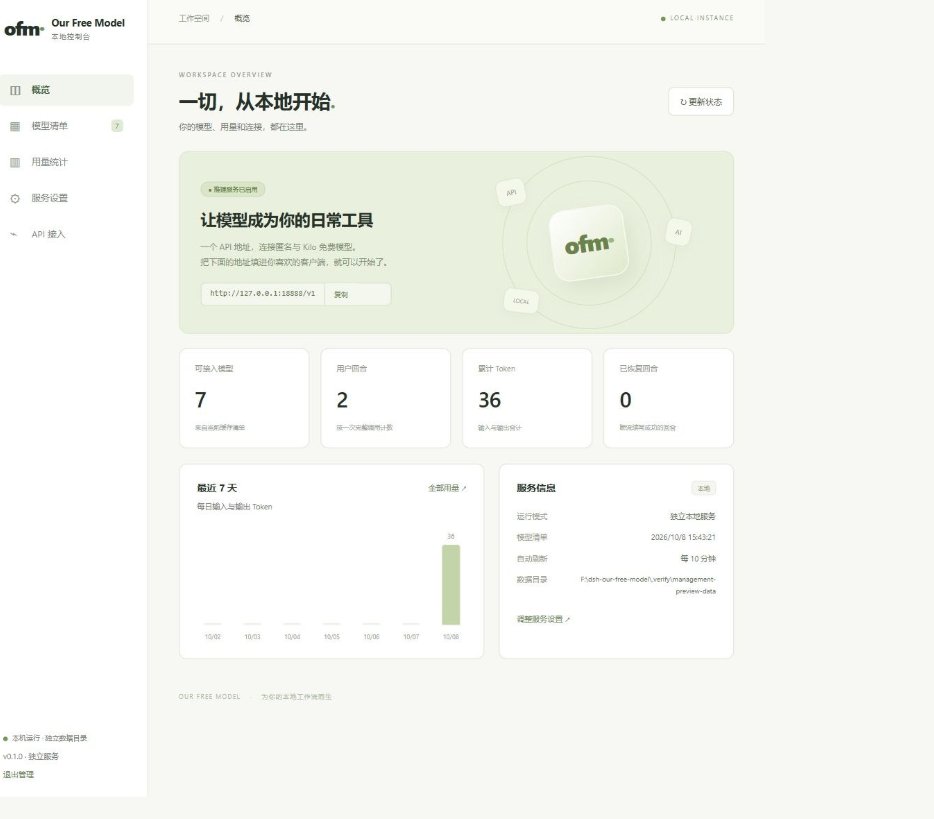Click the green service-enabled status badge

point(233,189)
